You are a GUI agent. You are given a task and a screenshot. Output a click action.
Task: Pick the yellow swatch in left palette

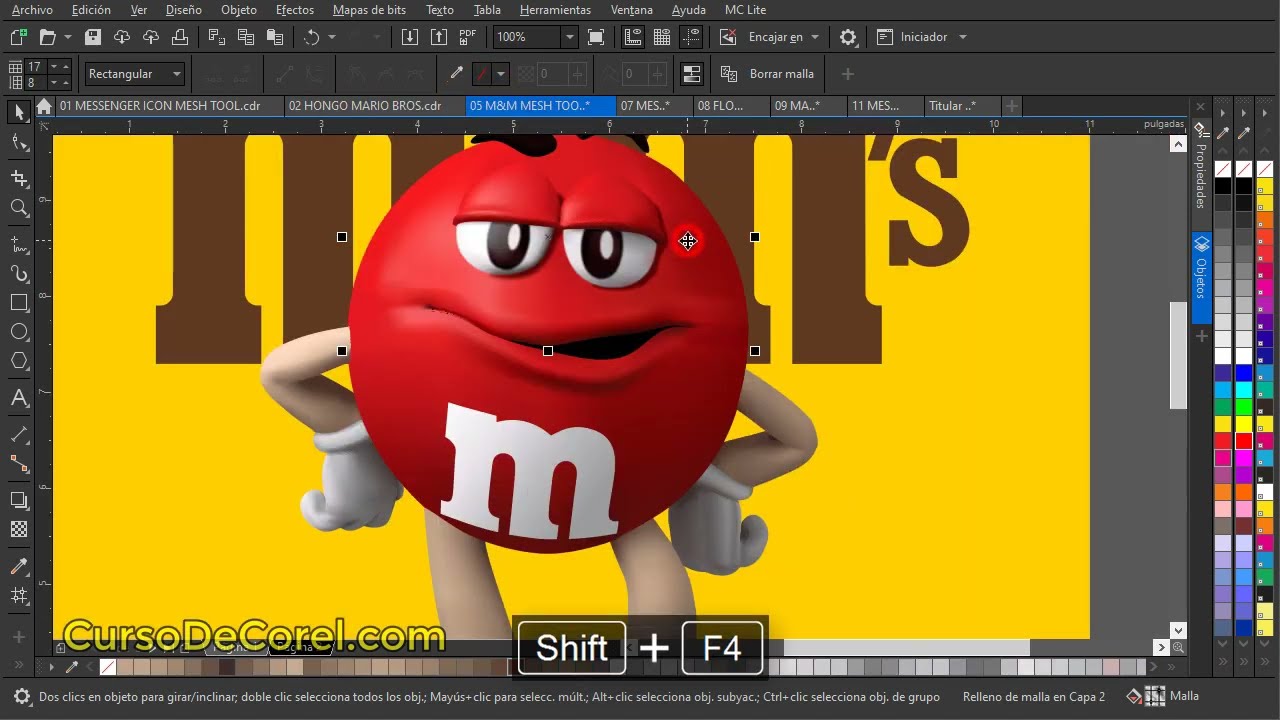click(x=1222, y=424)
